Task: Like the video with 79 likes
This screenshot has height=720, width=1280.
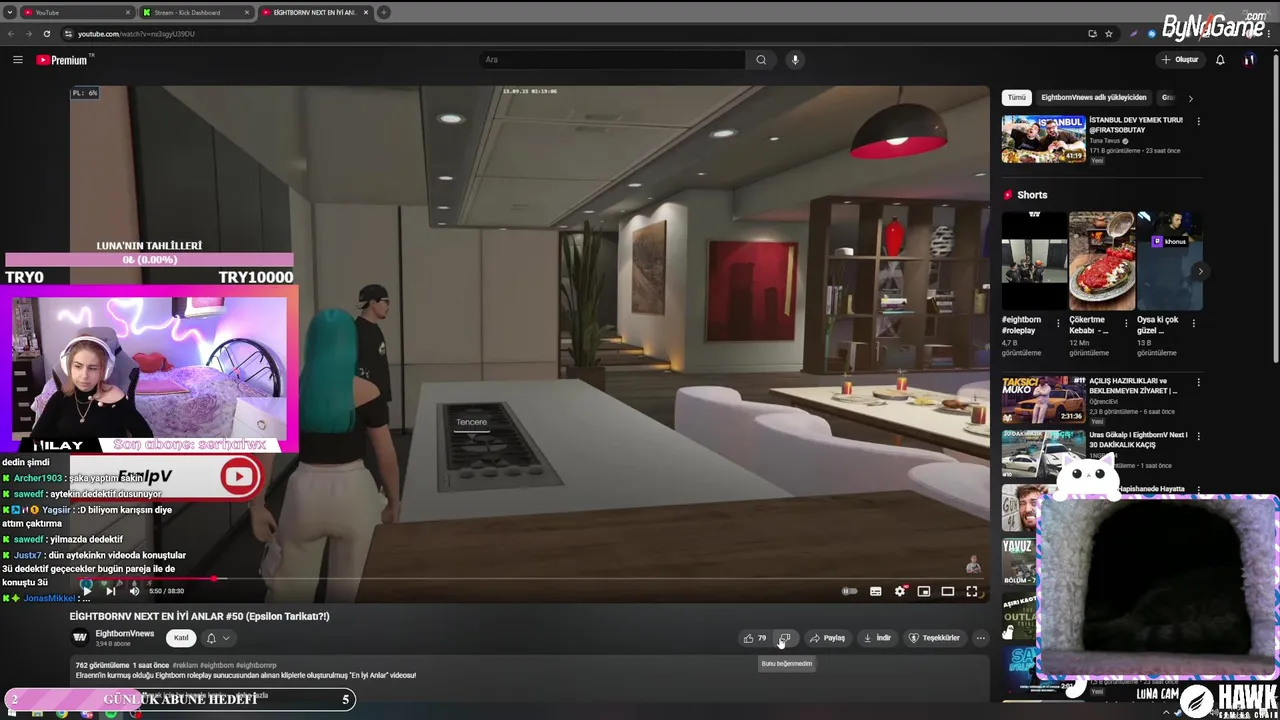Action: 754,638
